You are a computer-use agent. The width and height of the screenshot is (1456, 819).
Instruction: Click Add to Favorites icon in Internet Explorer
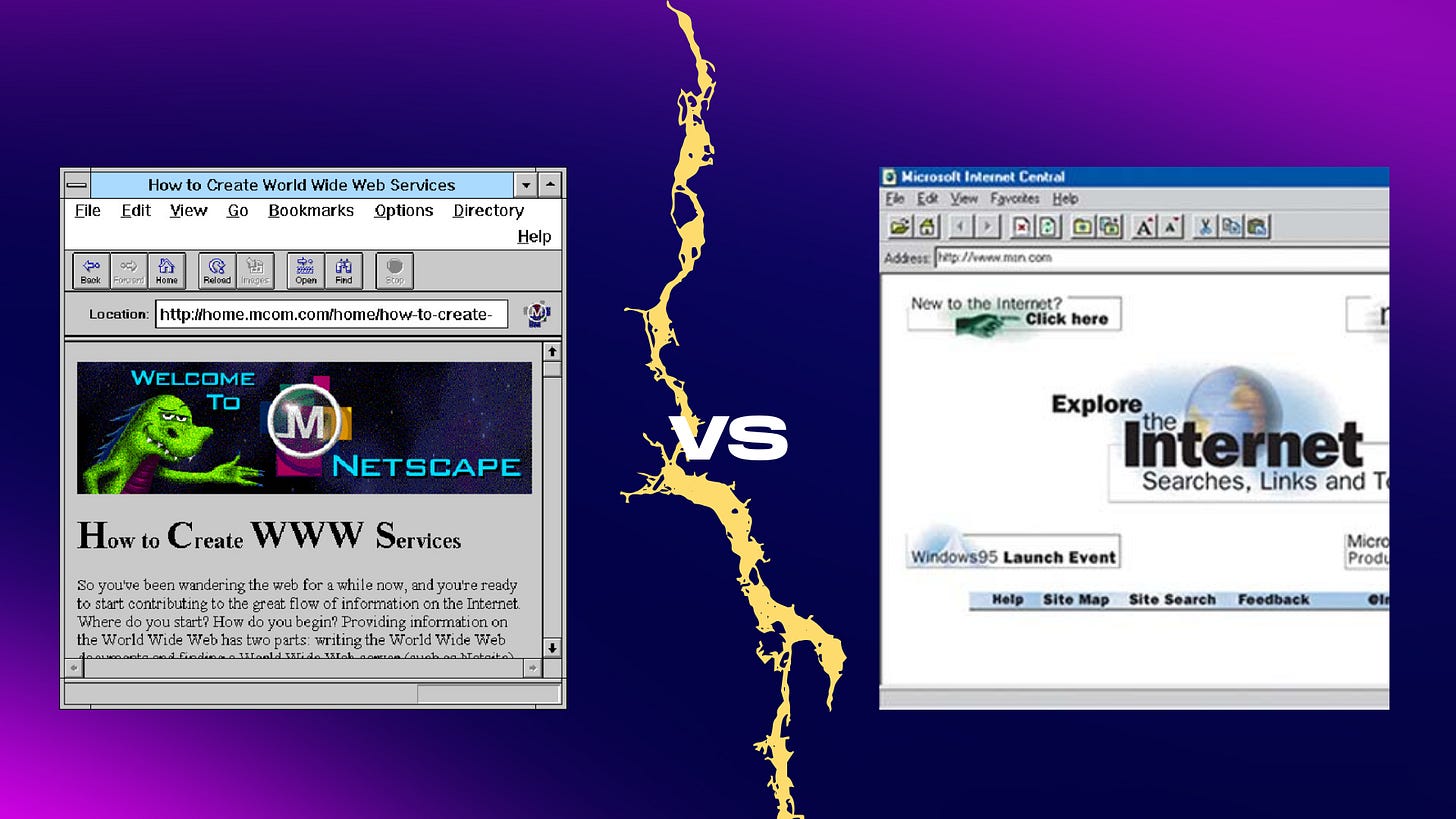pyautogui.click(x=1109, y=227)
